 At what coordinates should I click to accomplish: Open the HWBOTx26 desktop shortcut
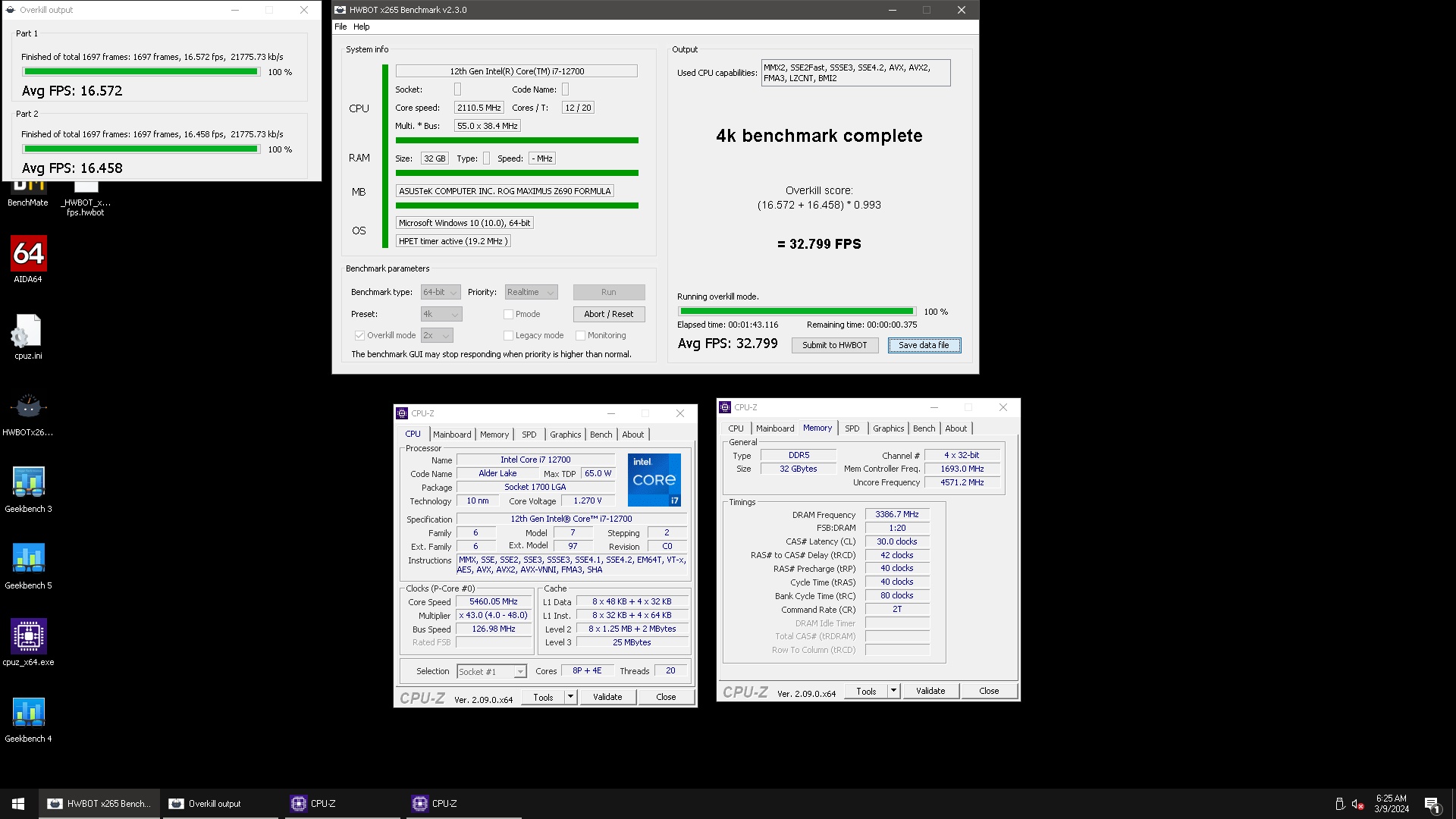point(28,414)
